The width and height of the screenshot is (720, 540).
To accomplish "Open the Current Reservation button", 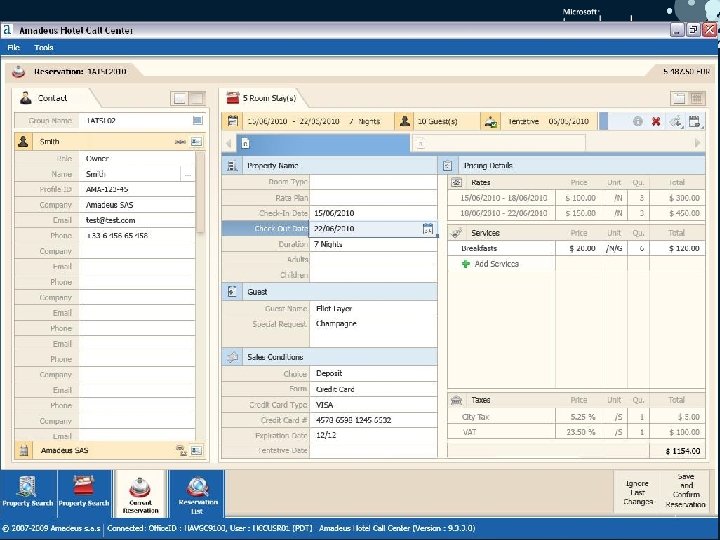I will (x=141, y=494).
